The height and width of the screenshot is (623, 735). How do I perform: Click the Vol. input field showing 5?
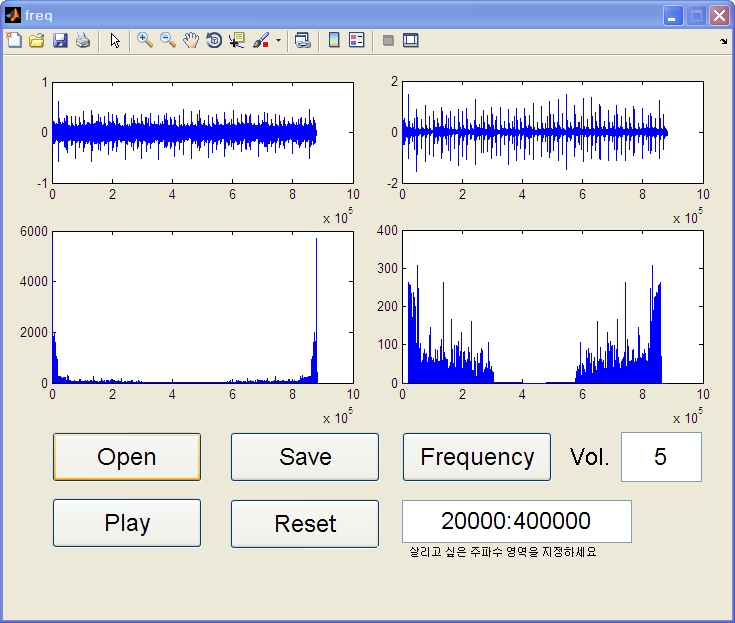[x=661, y=457]
